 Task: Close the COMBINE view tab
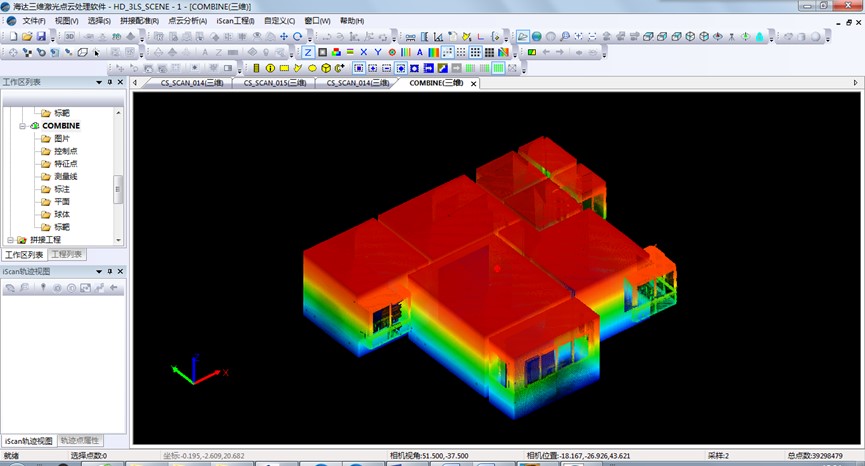(x=474, y=84)
